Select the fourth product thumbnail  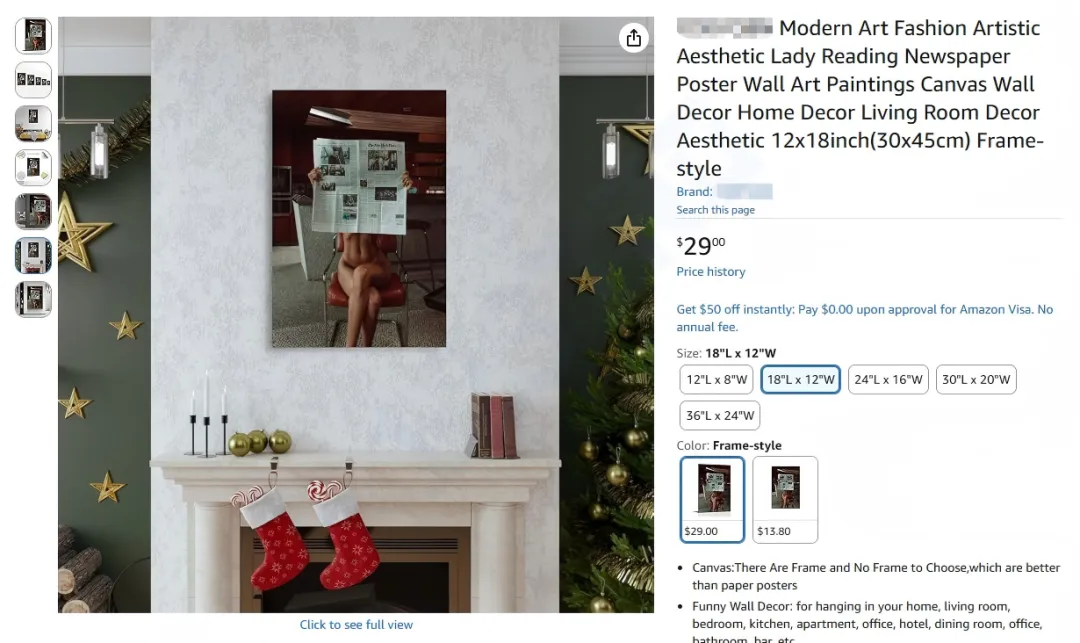pos(33,167)
